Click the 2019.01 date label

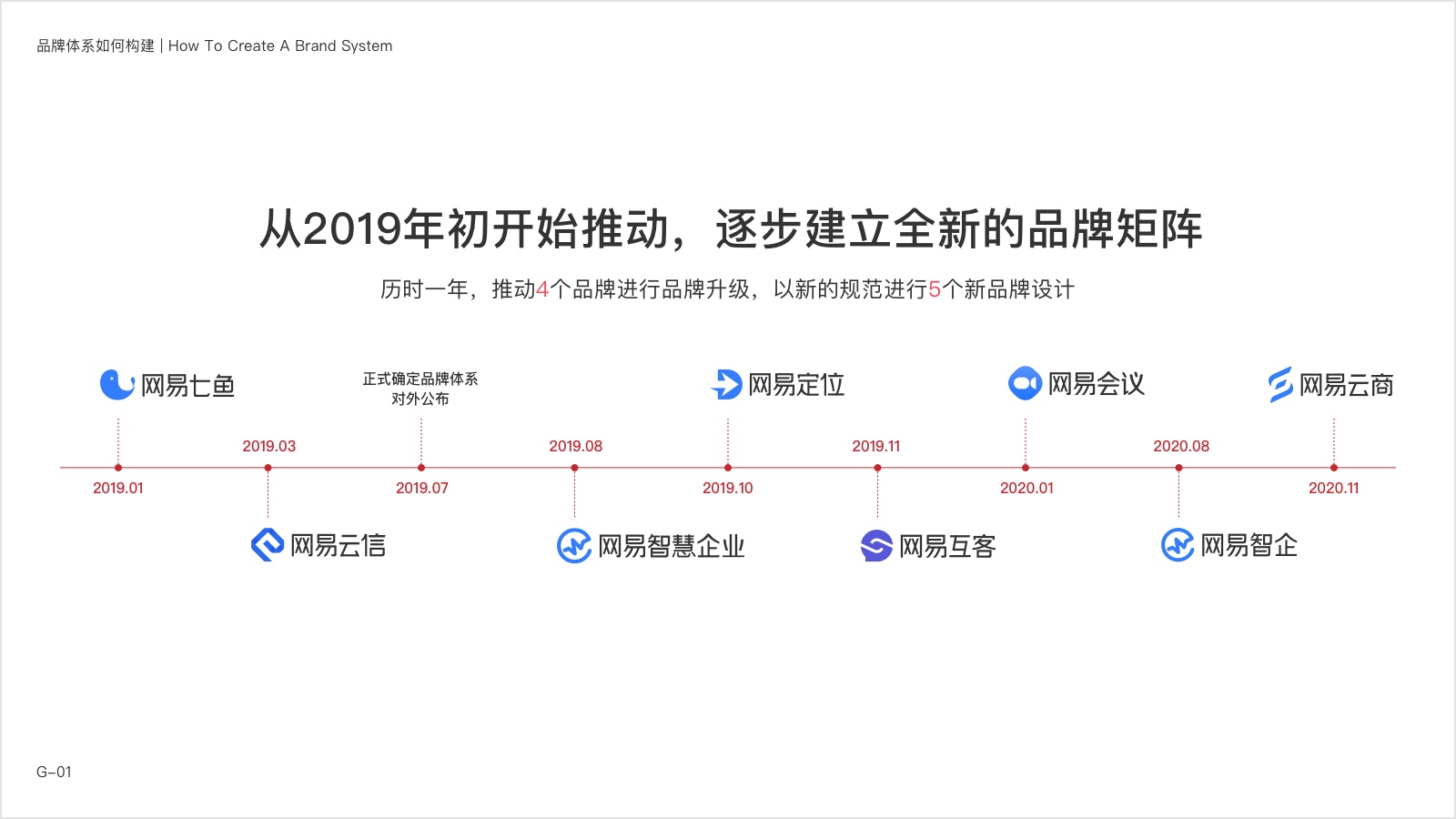pos(118,488)
